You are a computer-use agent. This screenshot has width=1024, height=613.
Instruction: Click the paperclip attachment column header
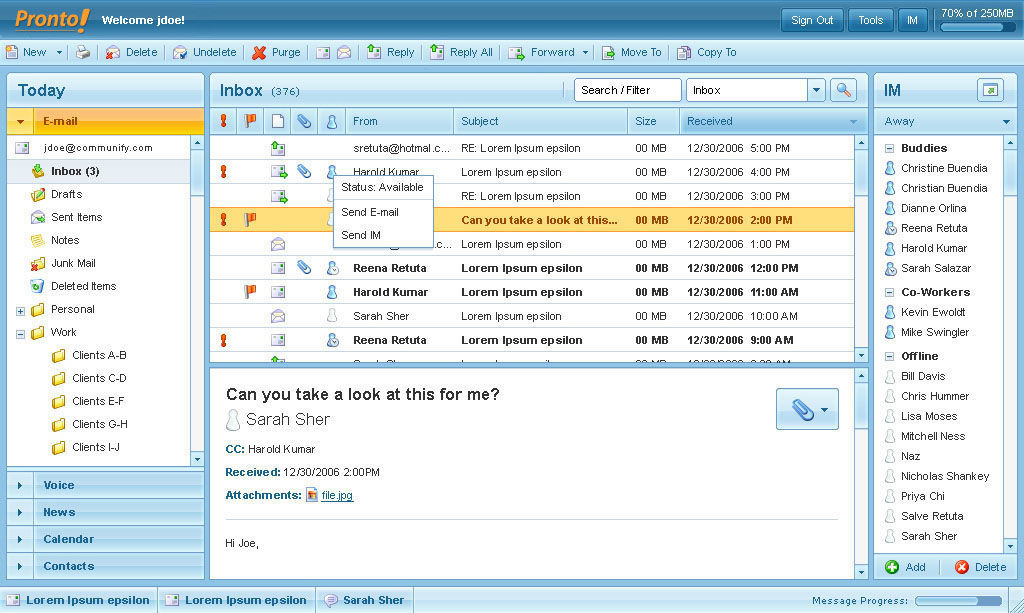(304, 121)
